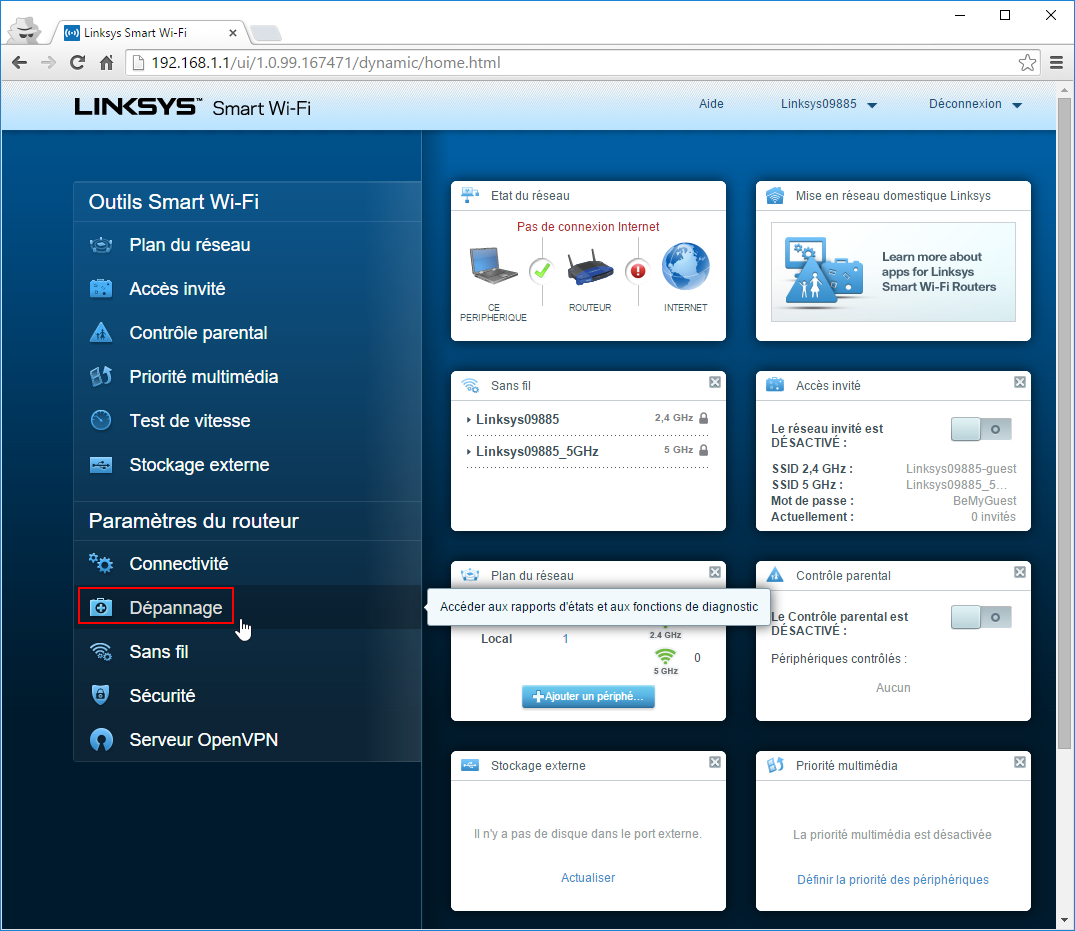Click the Plan du réseau sidebar icon
The height and width of the screenshot is (931, 1075).
point(101,245)
